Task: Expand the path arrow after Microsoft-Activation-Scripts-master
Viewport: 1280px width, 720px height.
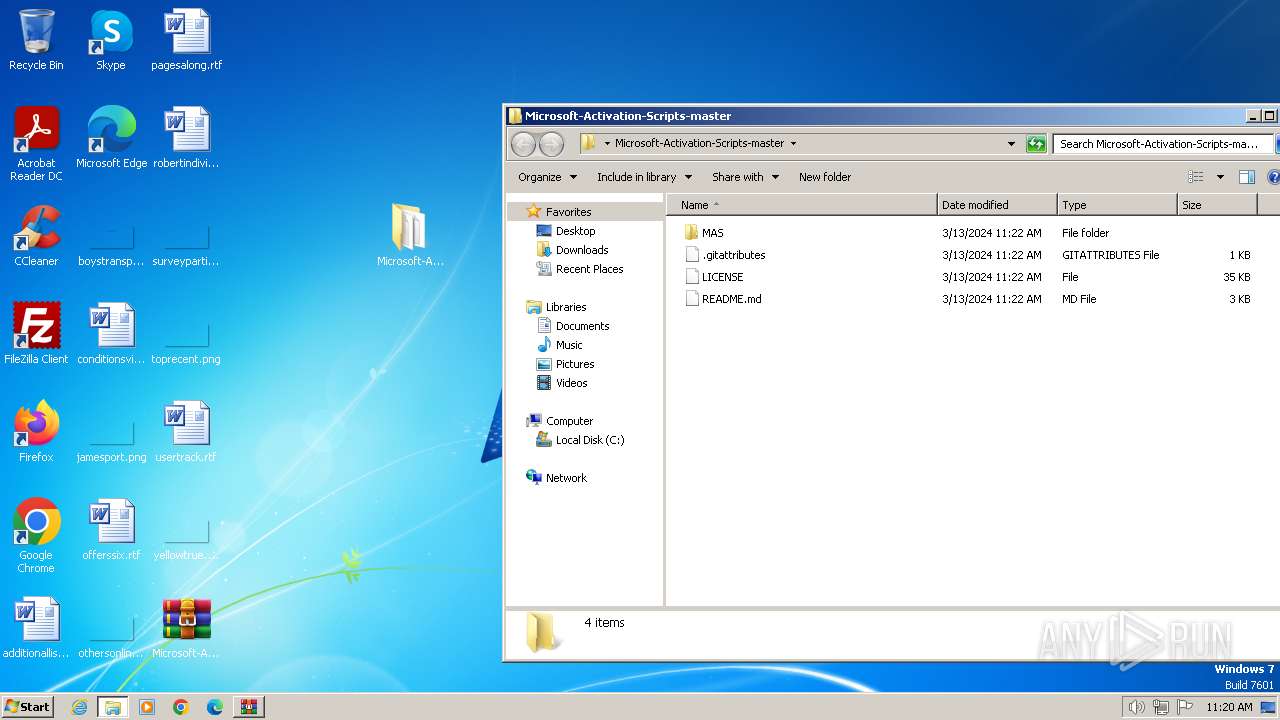Action: click(794, 143)
